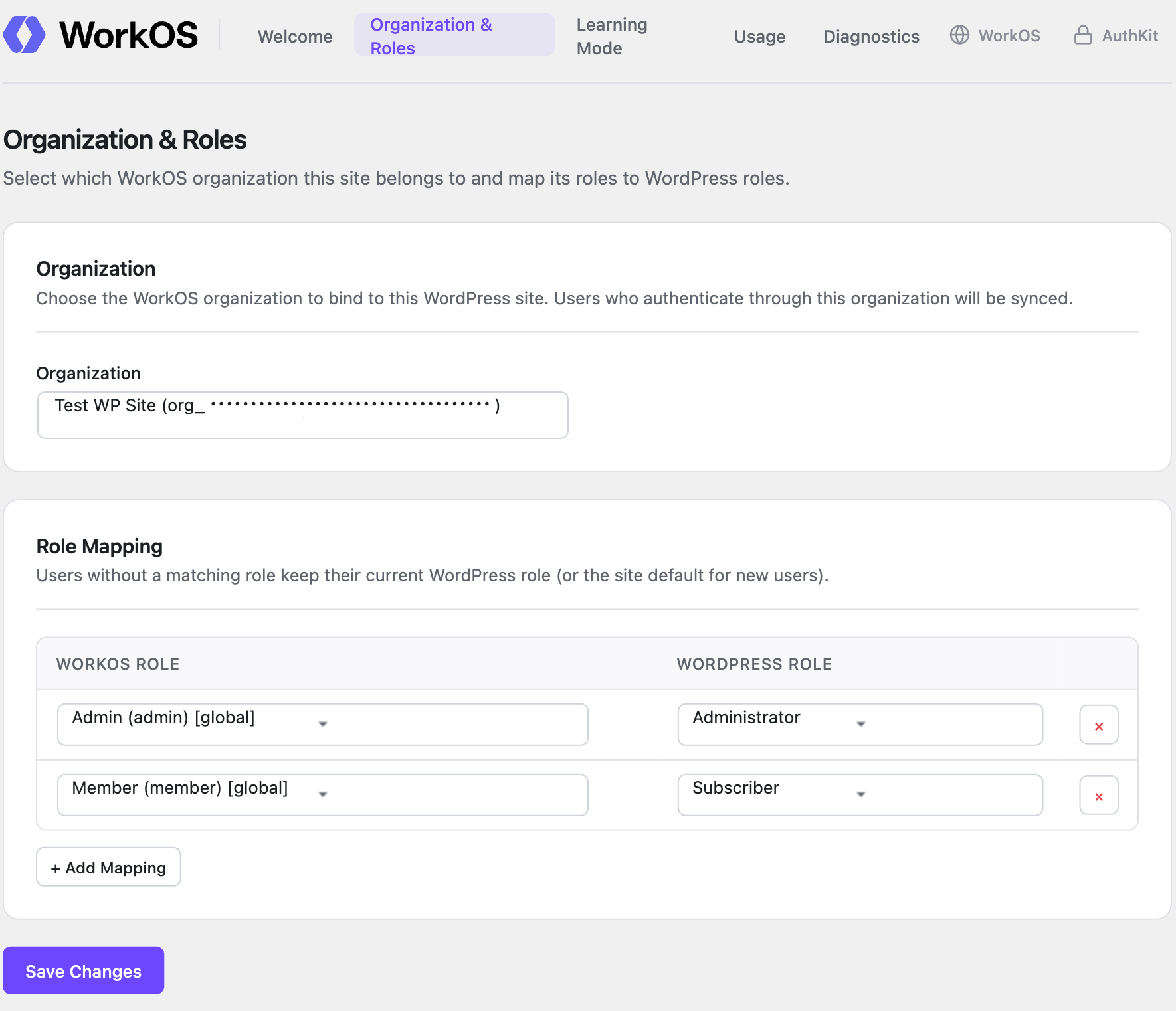The height and width of the screenshot is (1011, 1176).
Task: Open the Member (member) [global] dropdown
Action: pos(323,795)
